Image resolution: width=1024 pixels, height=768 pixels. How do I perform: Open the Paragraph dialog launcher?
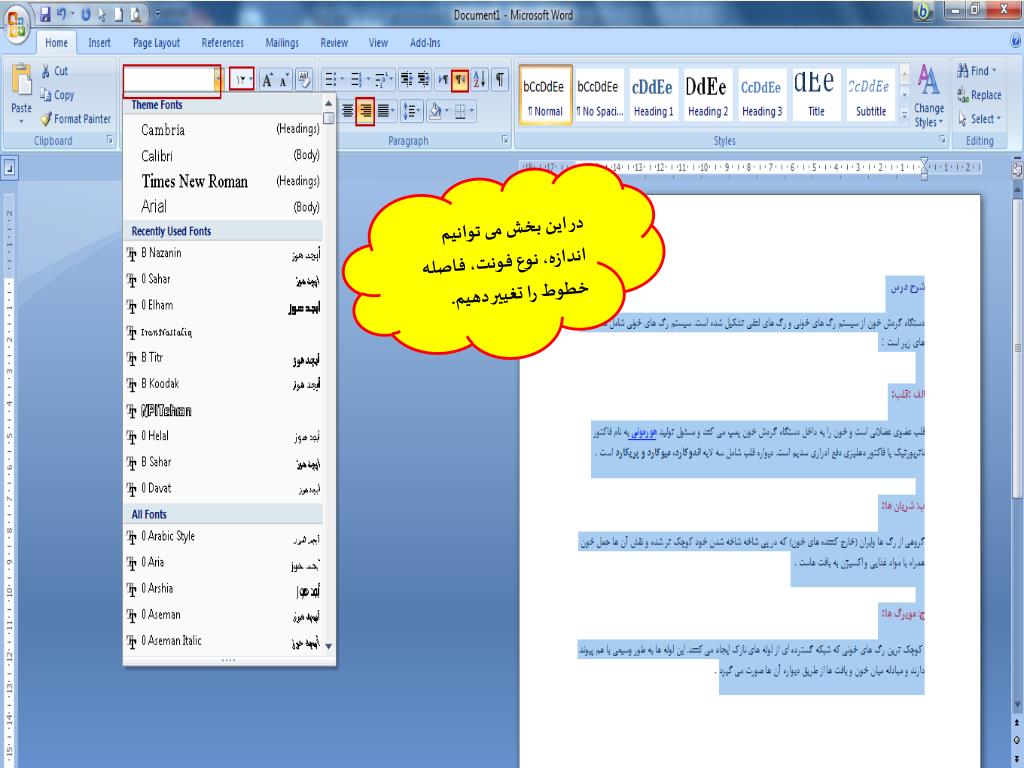tap(505, 140)
